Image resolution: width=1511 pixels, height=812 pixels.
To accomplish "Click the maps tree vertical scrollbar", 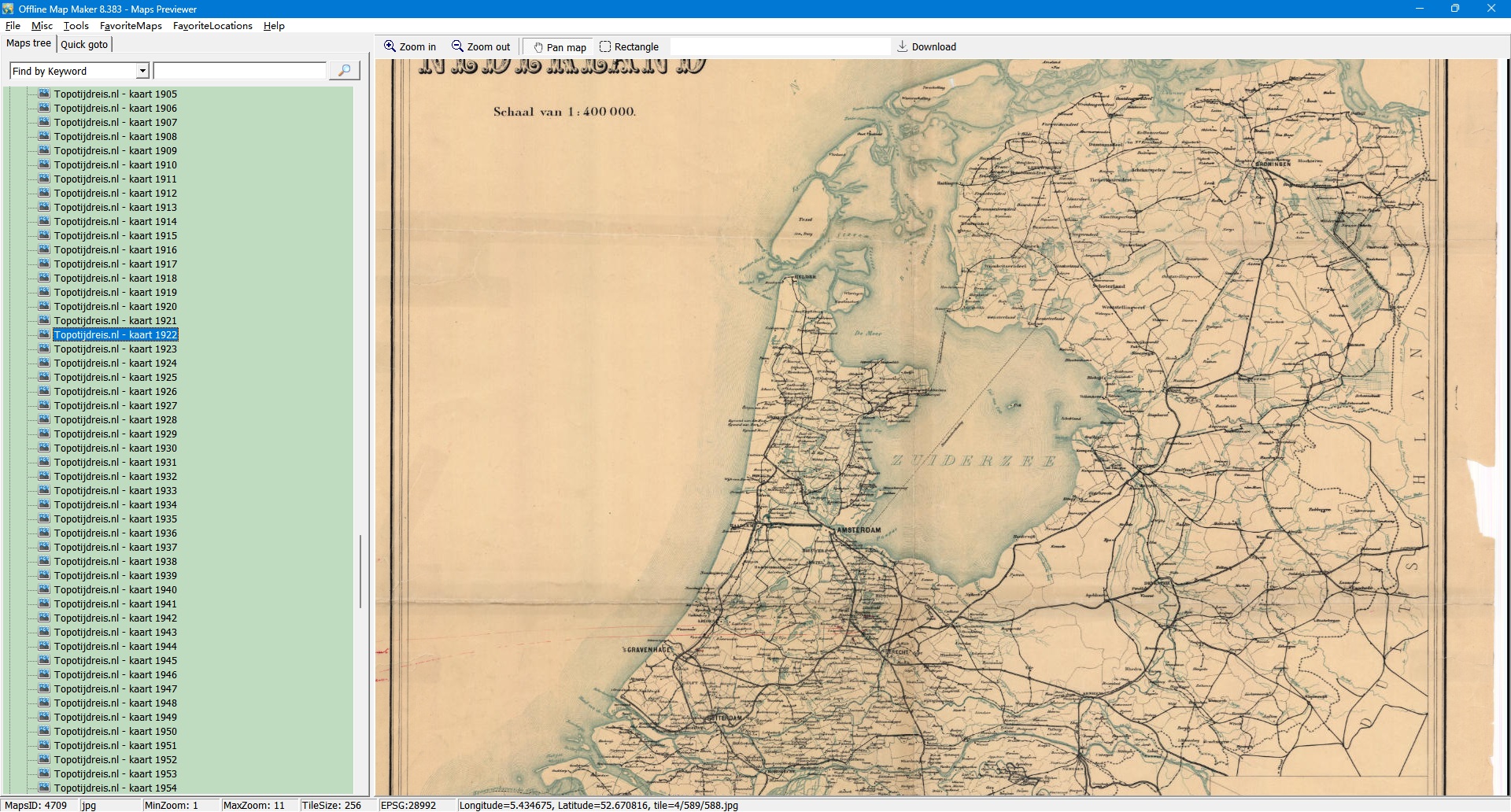I will coord(360,570).
